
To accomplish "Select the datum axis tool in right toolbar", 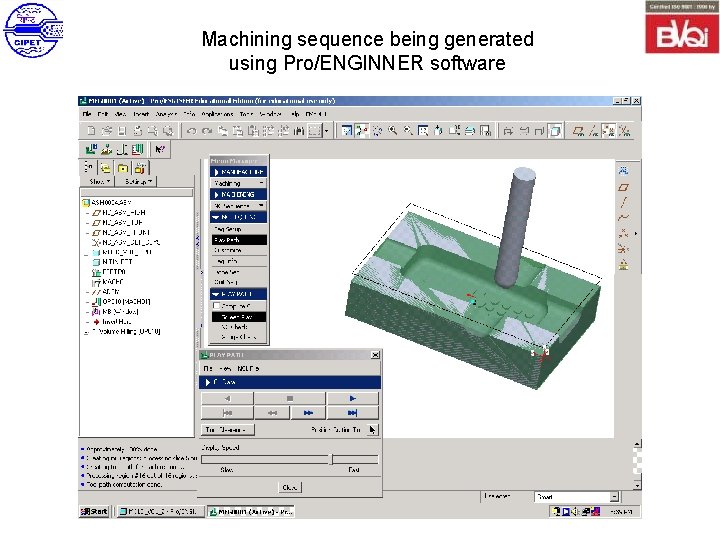I will [623, 202].
